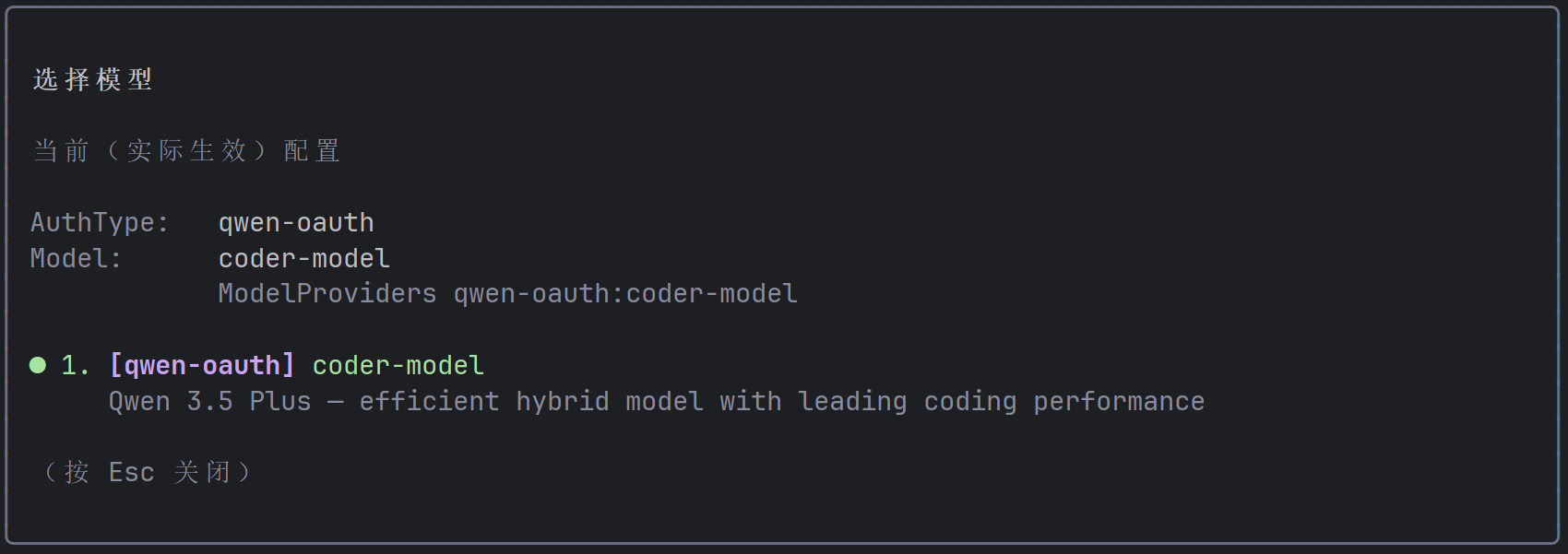Select the green radio dot for option 1

pyautogui.click(x=38, y=365)
